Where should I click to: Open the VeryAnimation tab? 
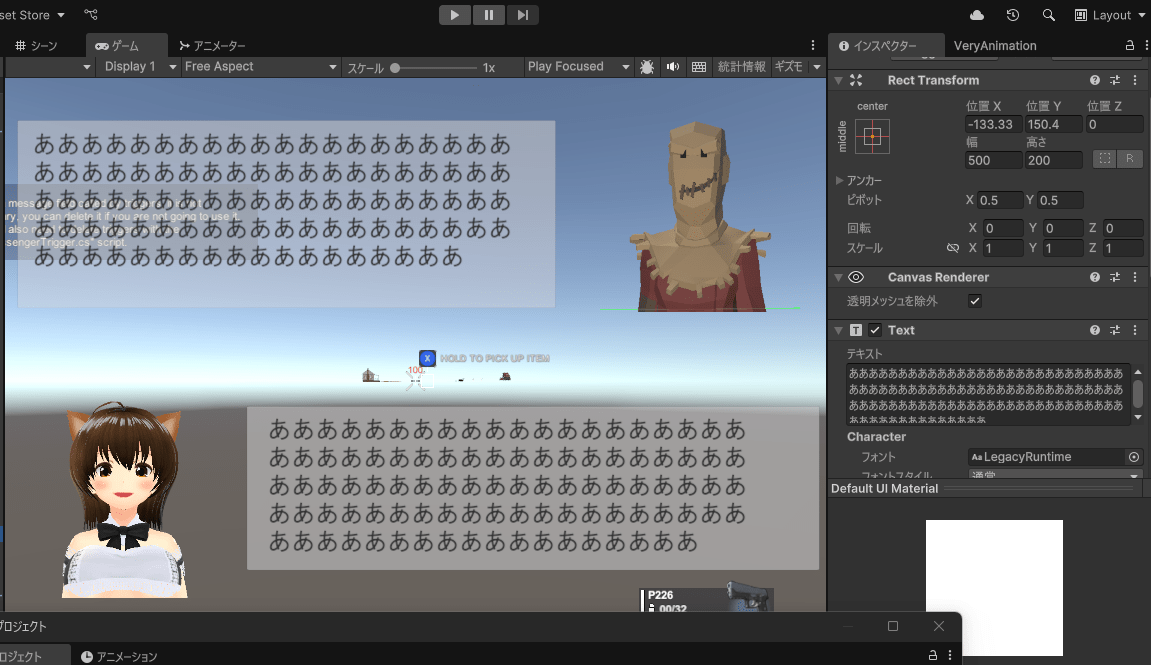tap(994, 46)
